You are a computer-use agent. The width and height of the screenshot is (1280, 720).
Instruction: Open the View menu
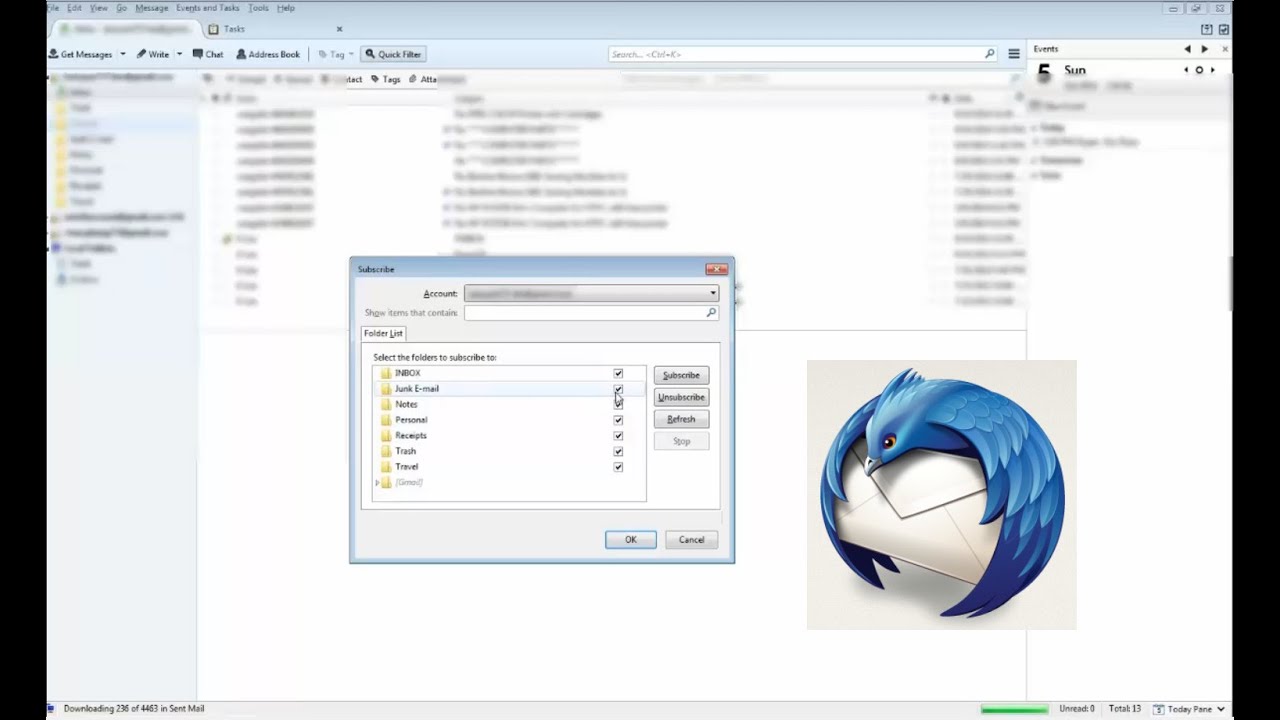click(99, 8)
